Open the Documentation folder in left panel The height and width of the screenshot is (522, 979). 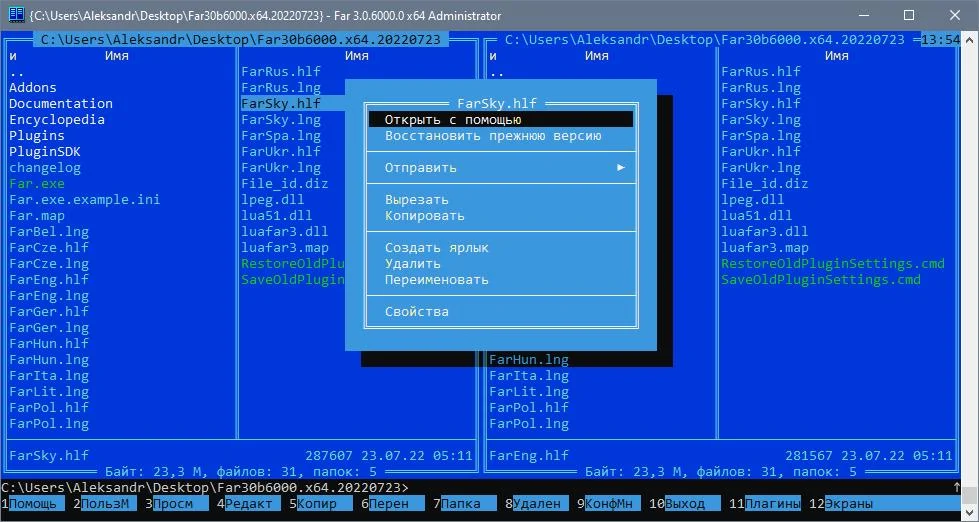coord(61,104)
